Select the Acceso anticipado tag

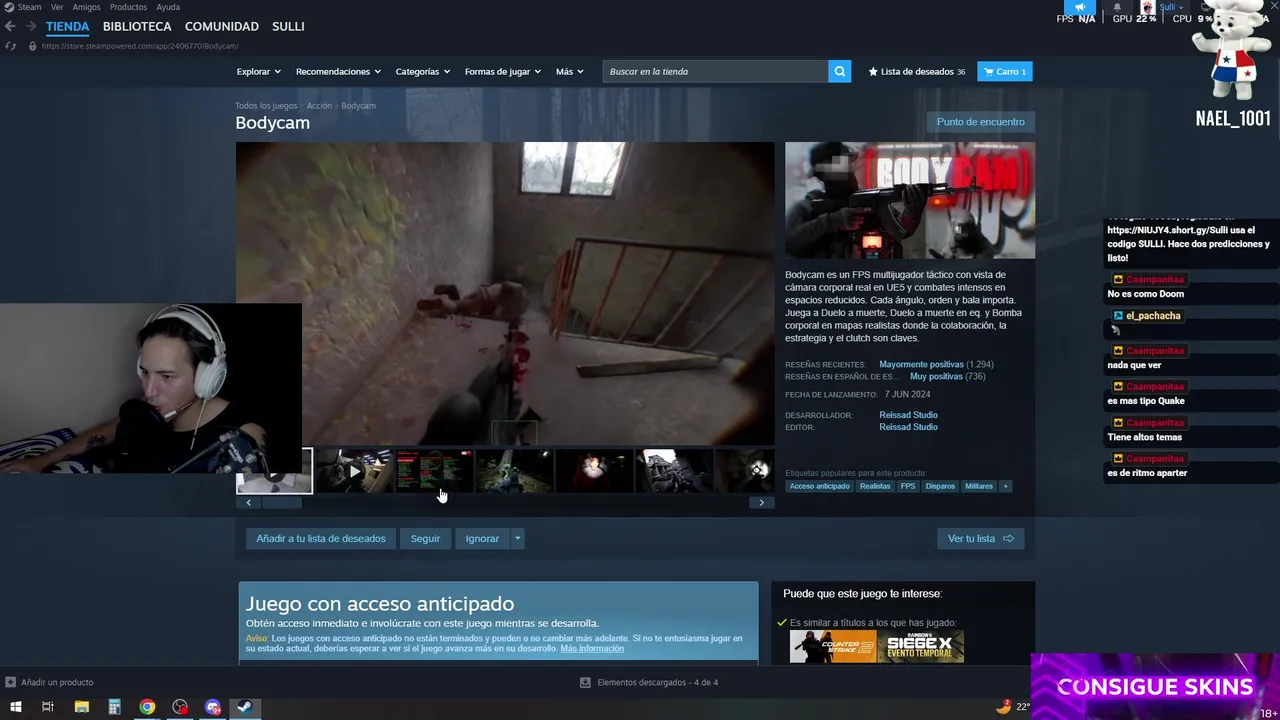click(819, 486)
